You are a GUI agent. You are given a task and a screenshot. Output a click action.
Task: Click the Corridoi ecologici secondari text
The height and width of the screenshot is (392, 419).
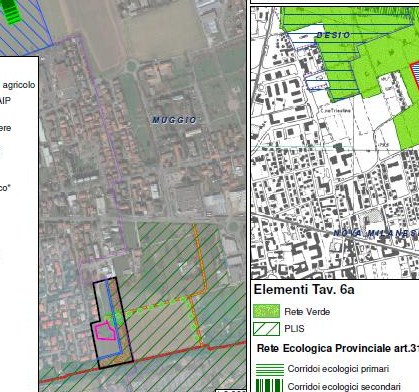point(344,387)
